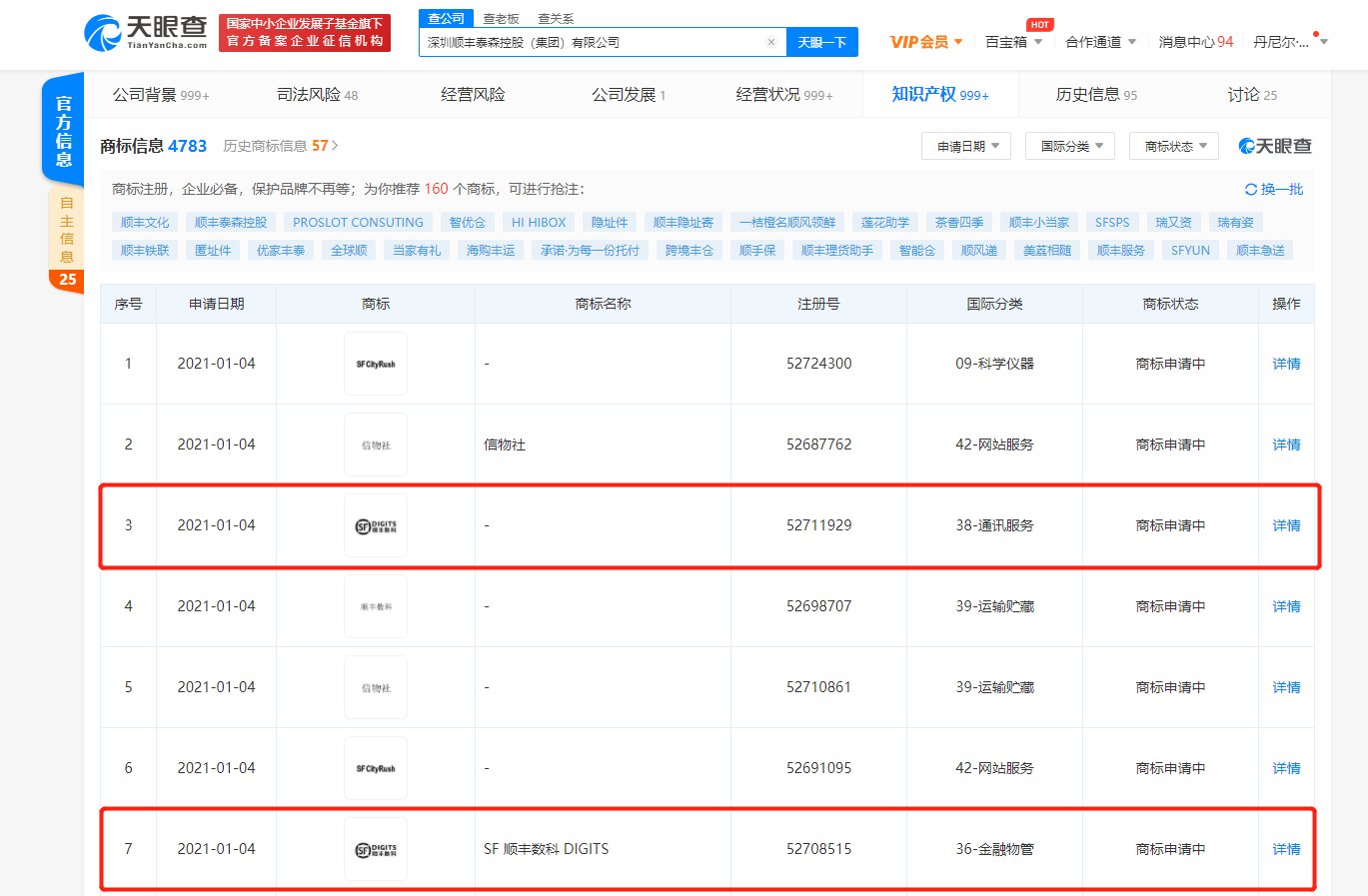Select the 知识产权 tab
Screen dimensions: 1368x896
pos(940,95)
